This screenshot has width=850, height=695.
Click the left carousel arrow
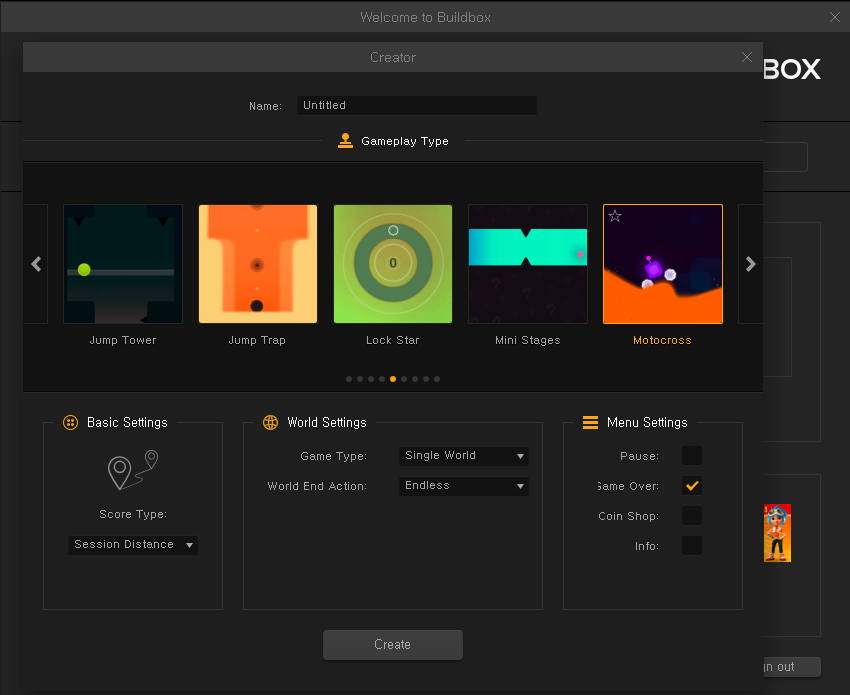tap(36, 264)
